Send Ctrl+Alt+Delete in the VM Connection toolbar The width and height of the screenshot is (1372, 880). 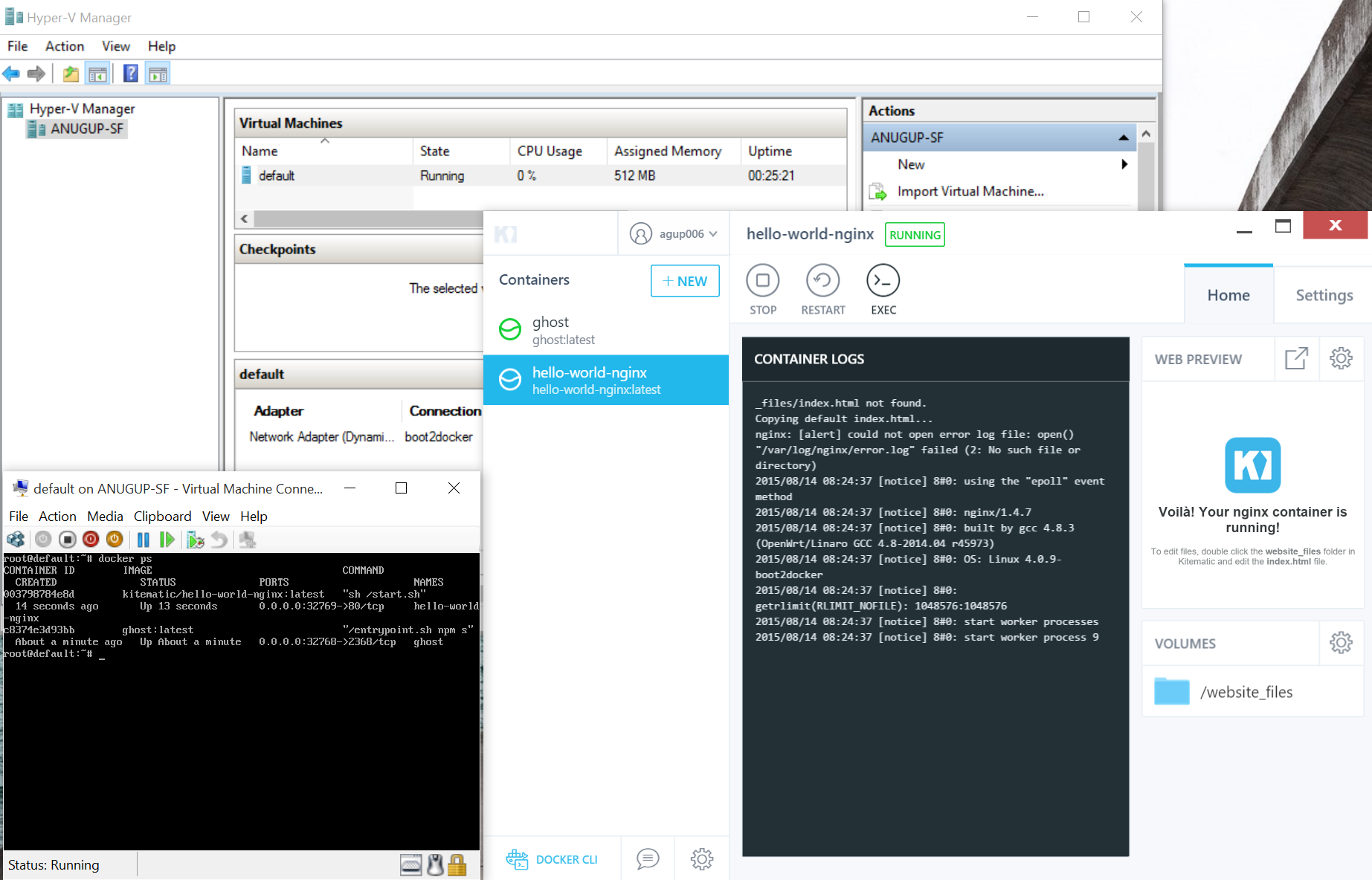pyautogui.click(x=16, y=540)
